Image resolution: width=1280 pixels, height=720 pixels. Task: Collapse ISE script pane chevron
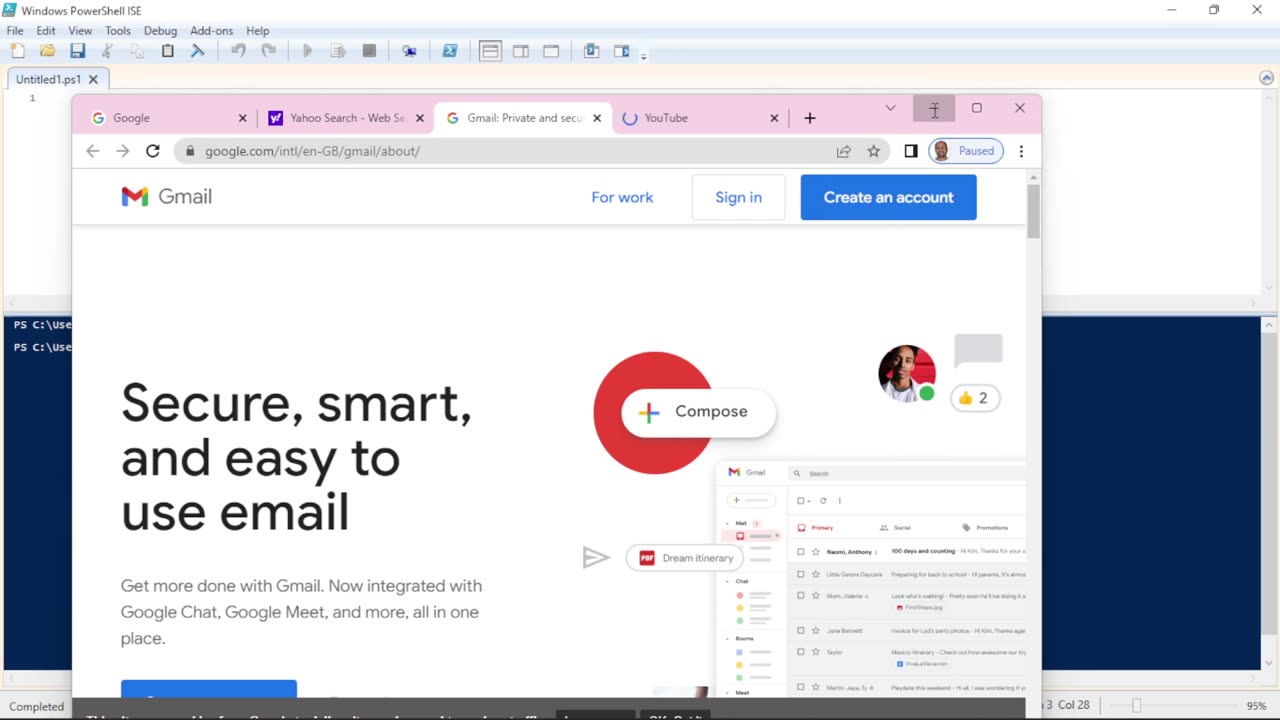click(1267, 78)
